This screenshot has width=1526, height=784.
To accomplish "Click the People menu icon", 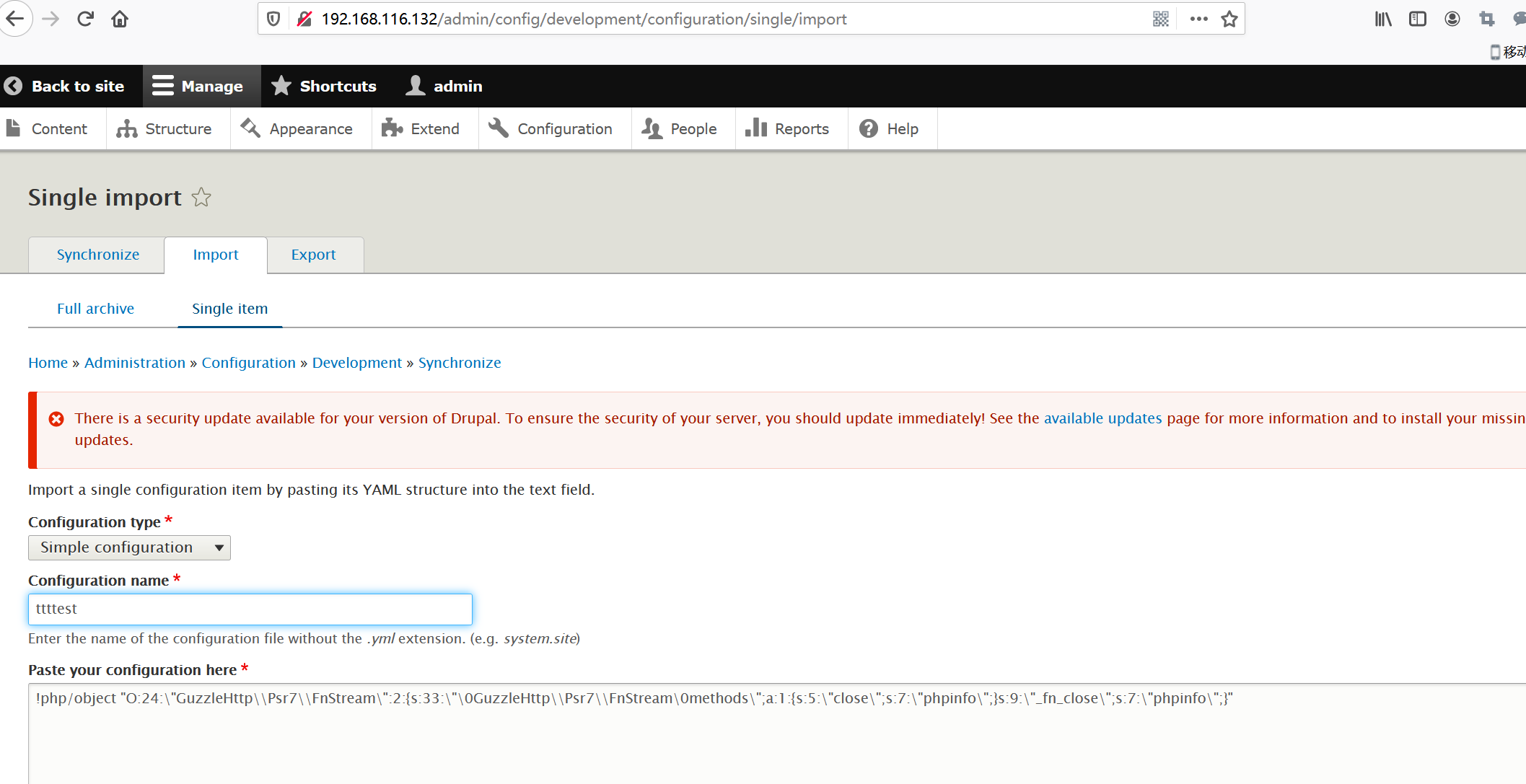I will [651, 129].
